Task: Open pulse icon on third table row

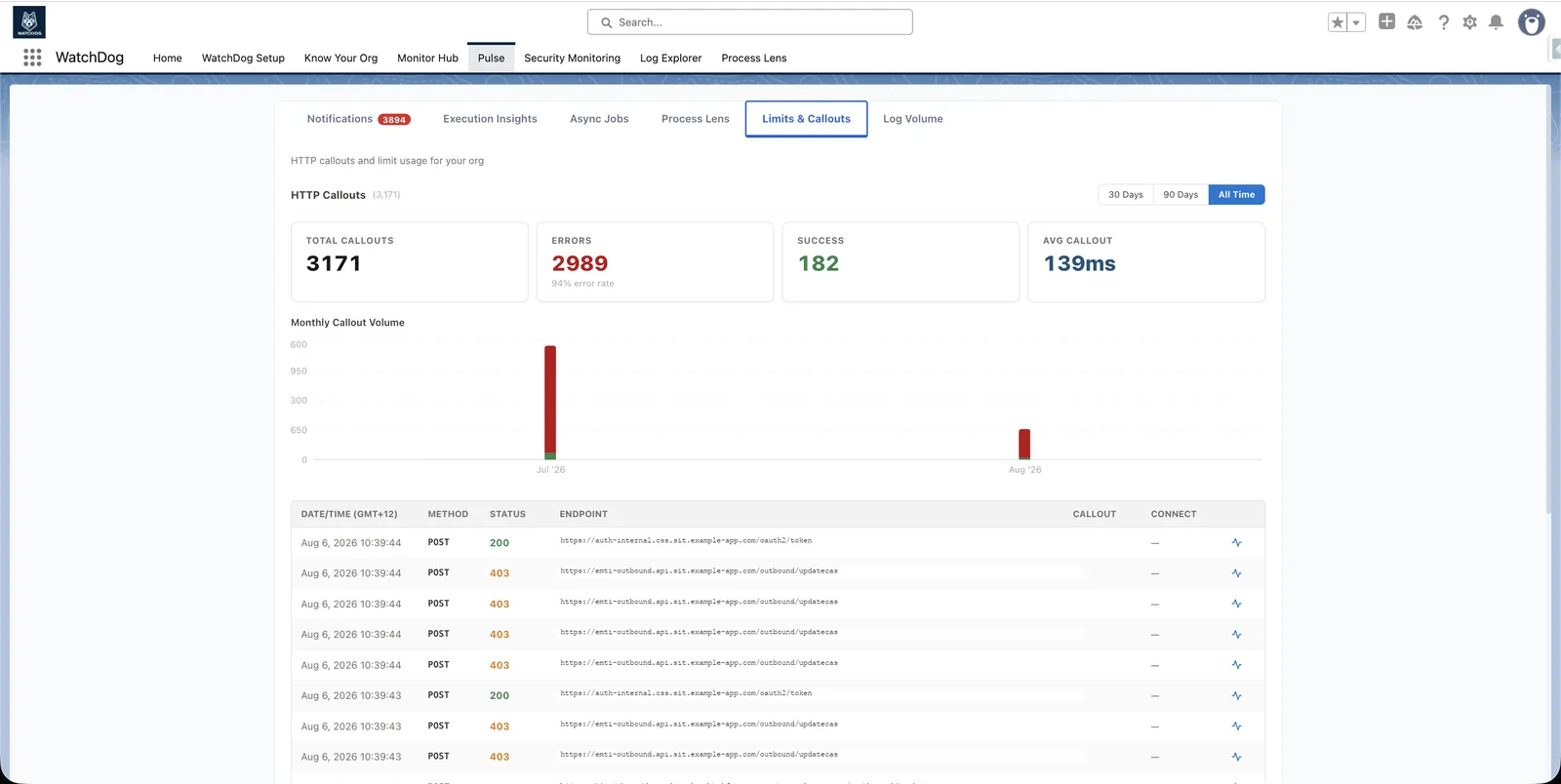Action: point(1236,605)
